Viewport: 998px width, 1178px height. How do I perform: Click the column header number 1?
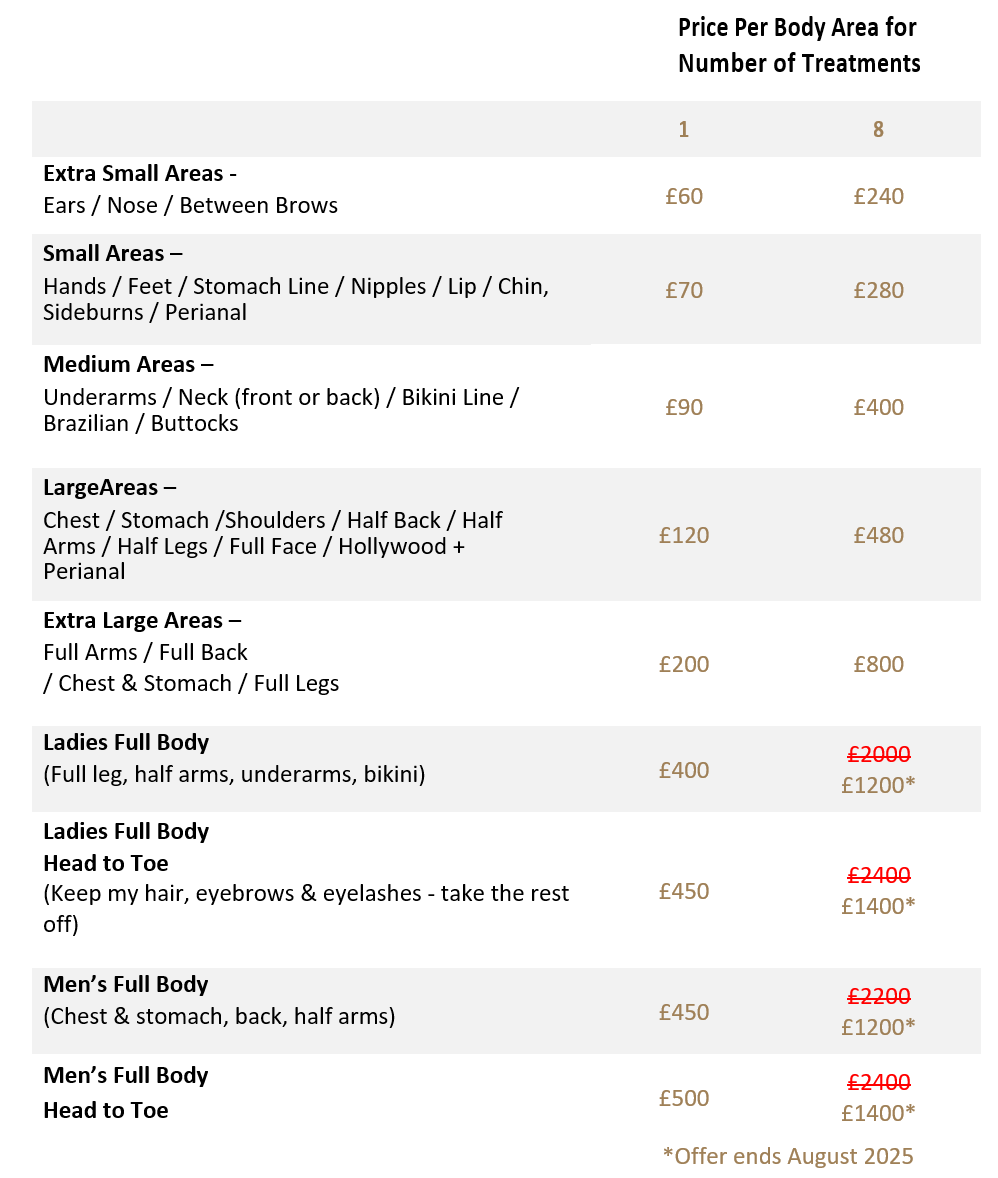(x=684, y=129)
